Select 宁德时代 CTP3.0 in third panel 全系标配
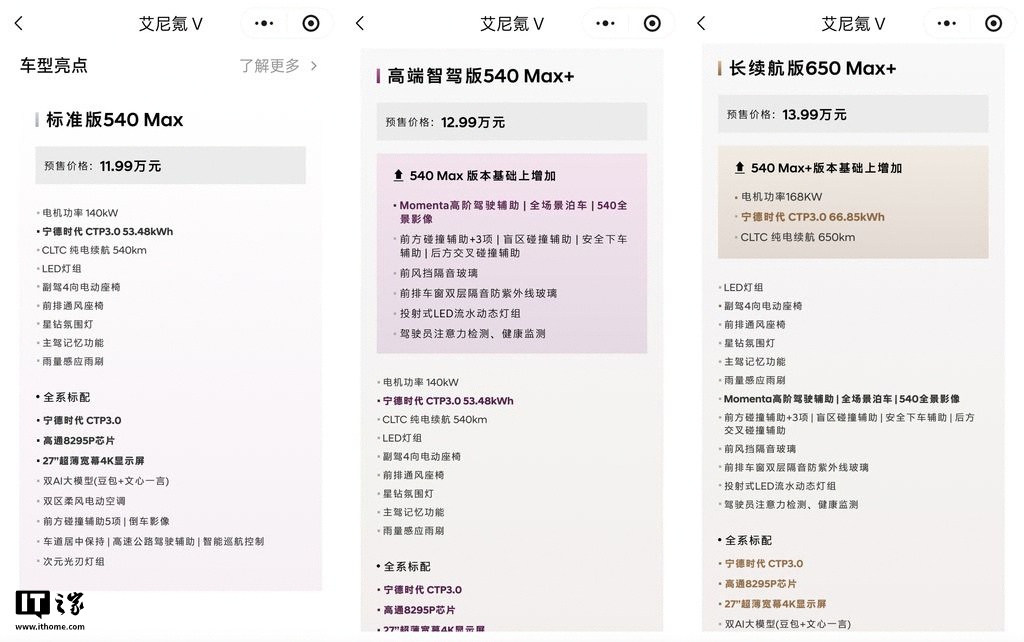The image size is (1024, 642). point(763,563)
